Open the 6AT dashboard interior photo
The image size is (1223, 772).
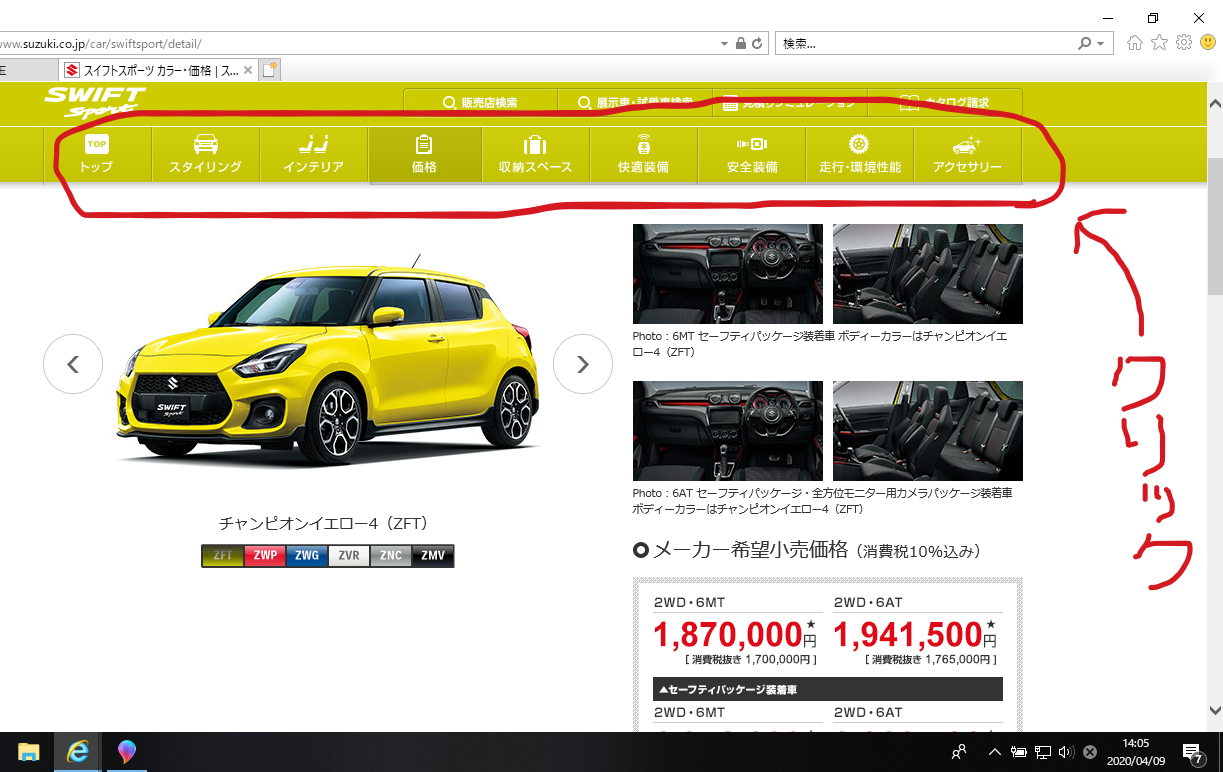tap(728, 430)
